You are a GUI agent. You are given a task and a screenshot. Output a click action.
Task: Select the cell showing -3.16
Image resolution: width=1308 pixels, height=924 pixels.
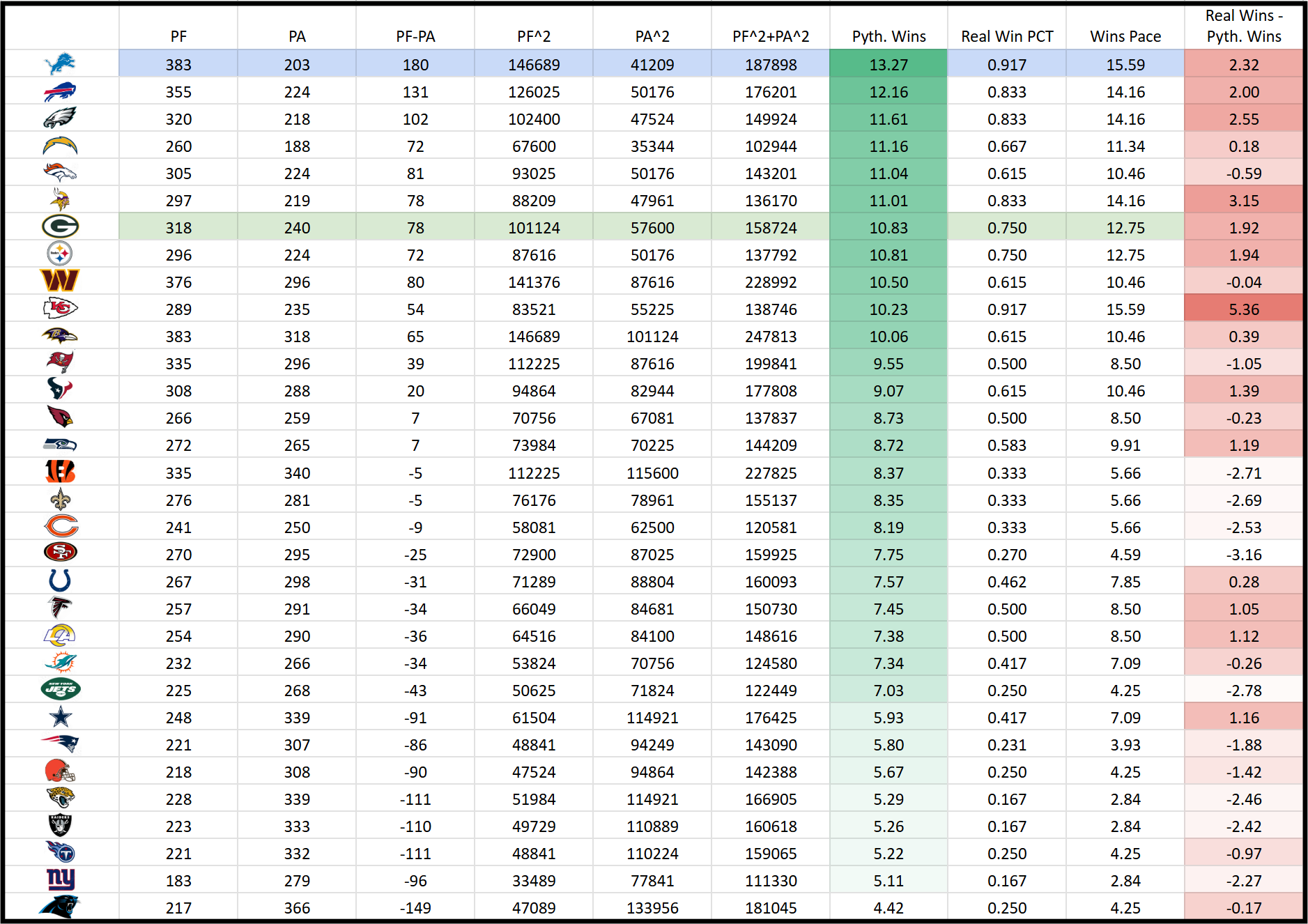coord(1244,554)
